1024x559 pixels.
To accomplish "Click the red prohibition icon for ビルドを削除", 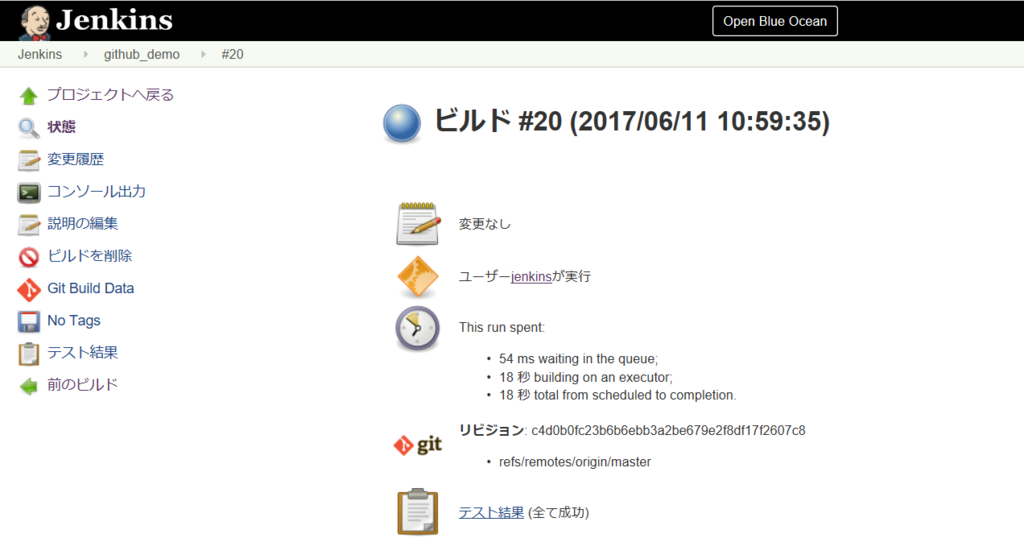I will tap(29, 257).
